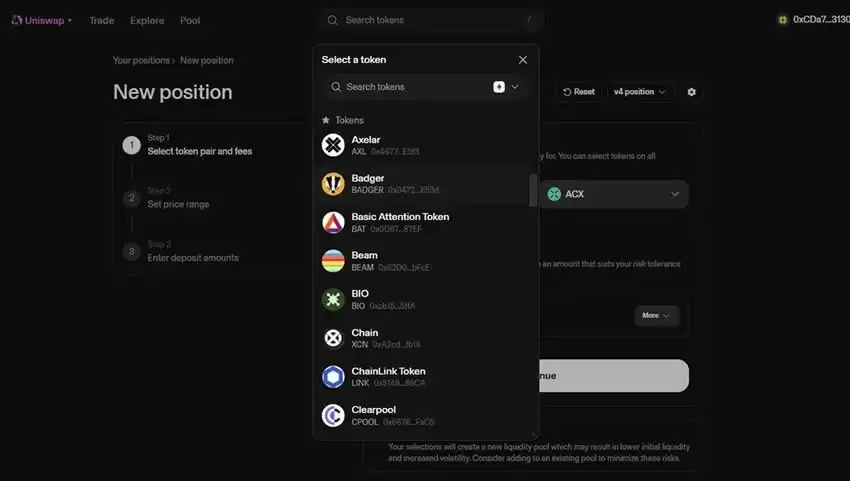Expand the v4 position dropdown
The width and height of the screenshot is (850, 481).
tap(640, 92)
